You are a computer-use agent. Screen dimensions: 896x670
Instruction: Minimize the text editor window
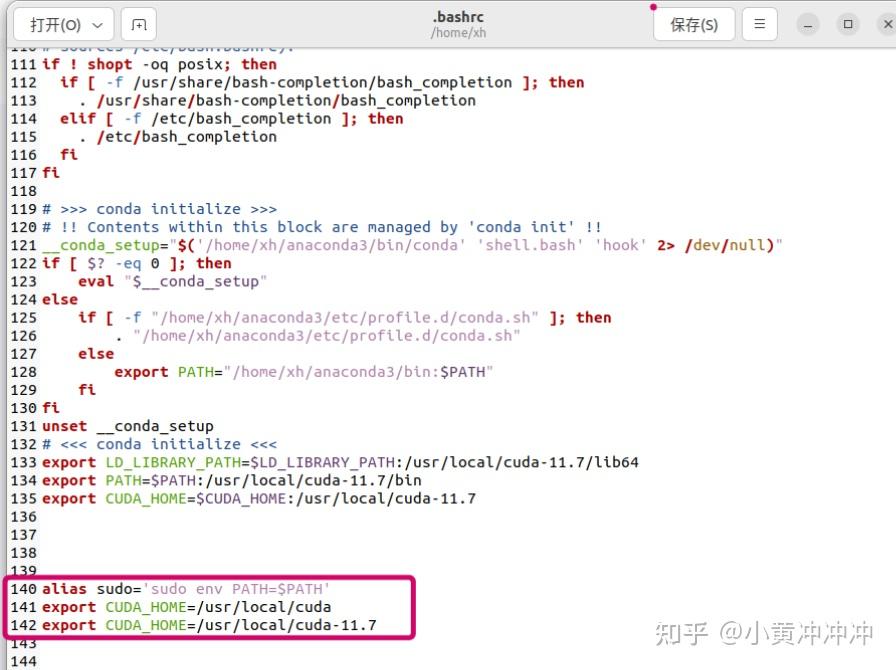point(806,23)
